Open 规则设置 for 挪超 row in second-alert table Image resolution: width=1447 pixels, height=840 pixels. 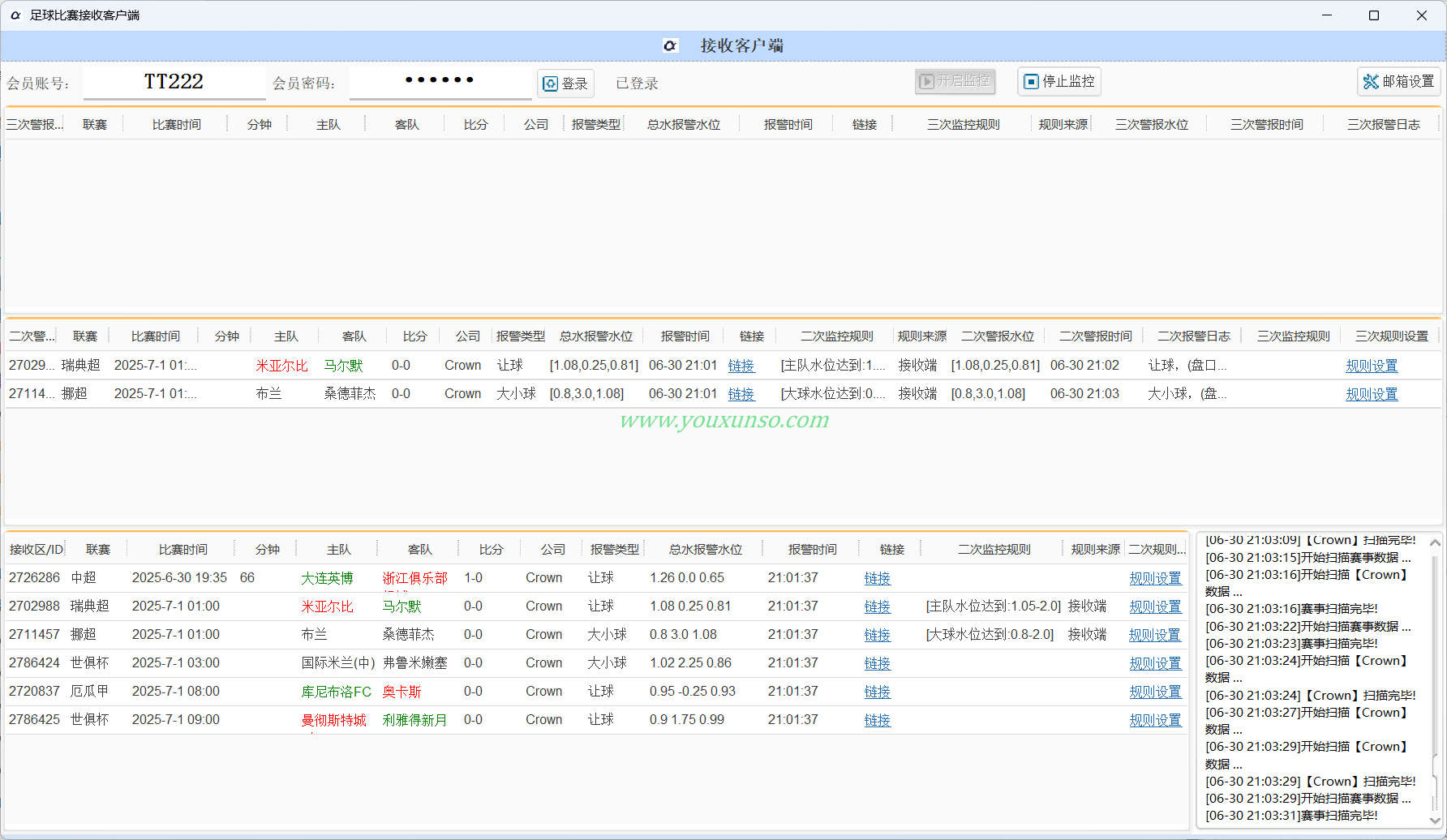1372,394
